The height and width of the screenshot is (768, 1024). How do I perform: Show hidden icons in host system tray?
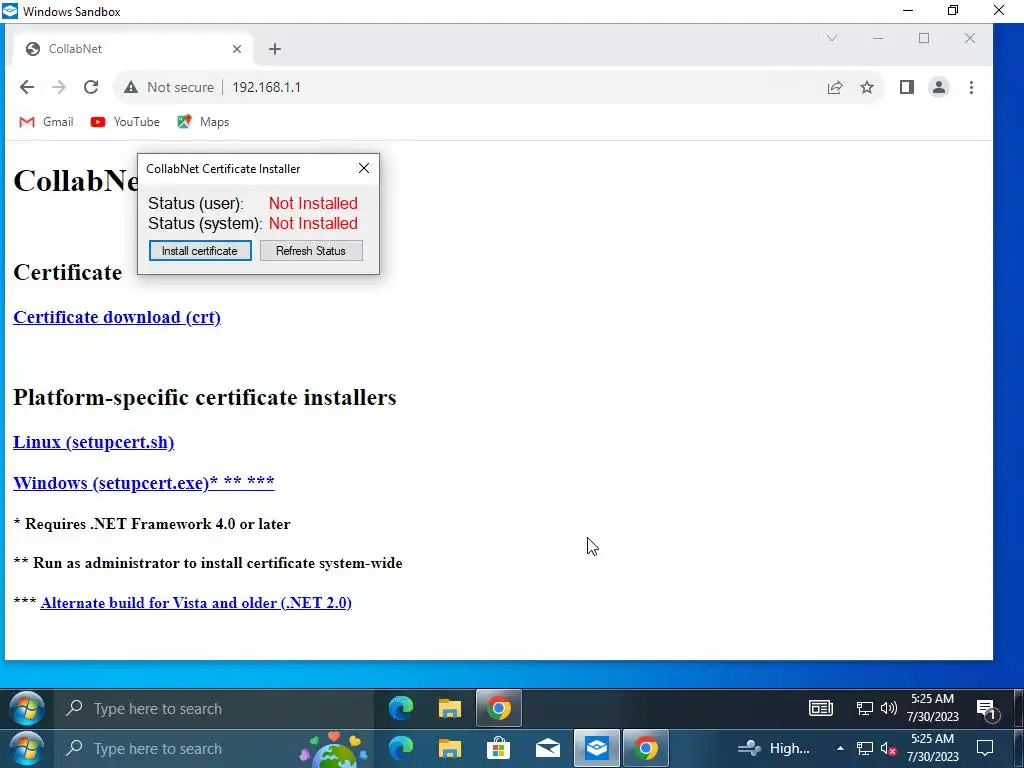coord(840,748)
